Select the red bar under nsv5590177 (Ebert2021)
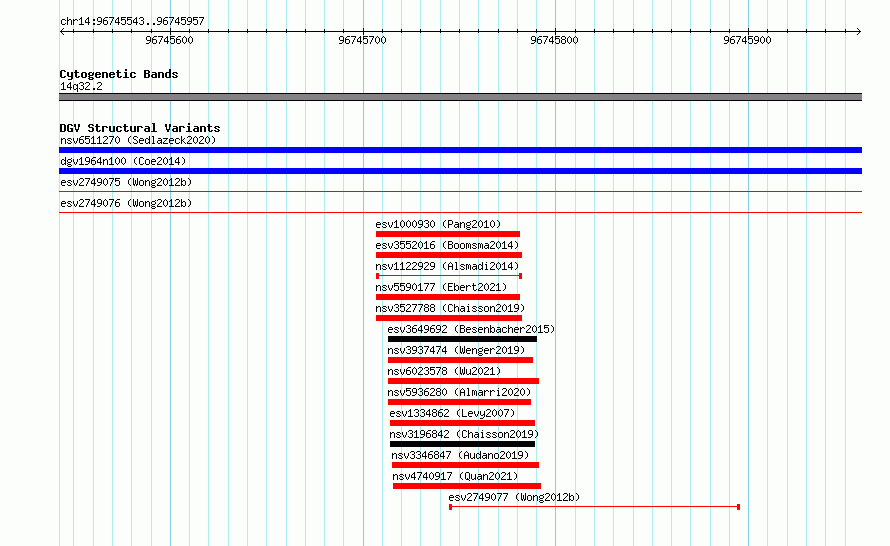Viewport: 890px width, 546px height. click(x=448, y=297)
